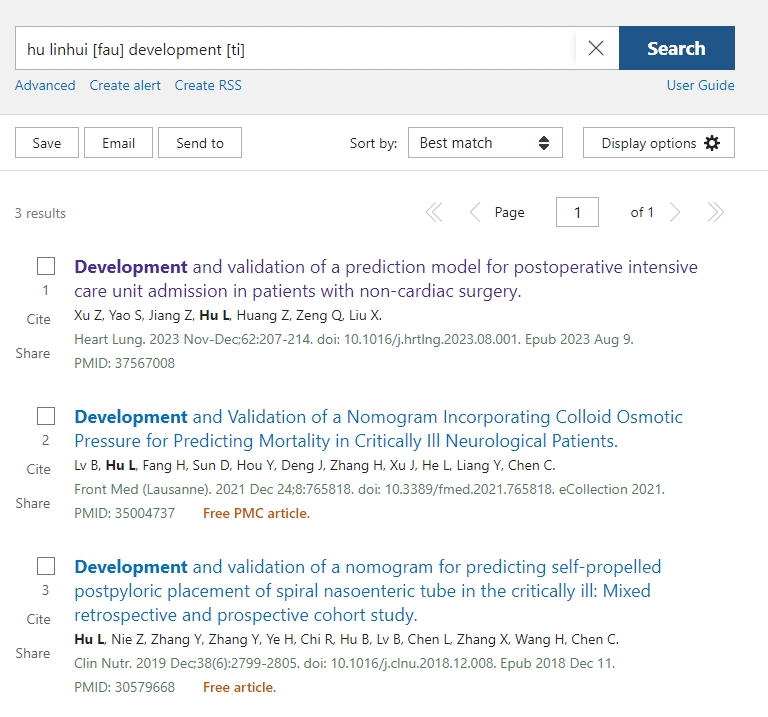Jump to last page double-arrow icon

[x=716, y=213]
